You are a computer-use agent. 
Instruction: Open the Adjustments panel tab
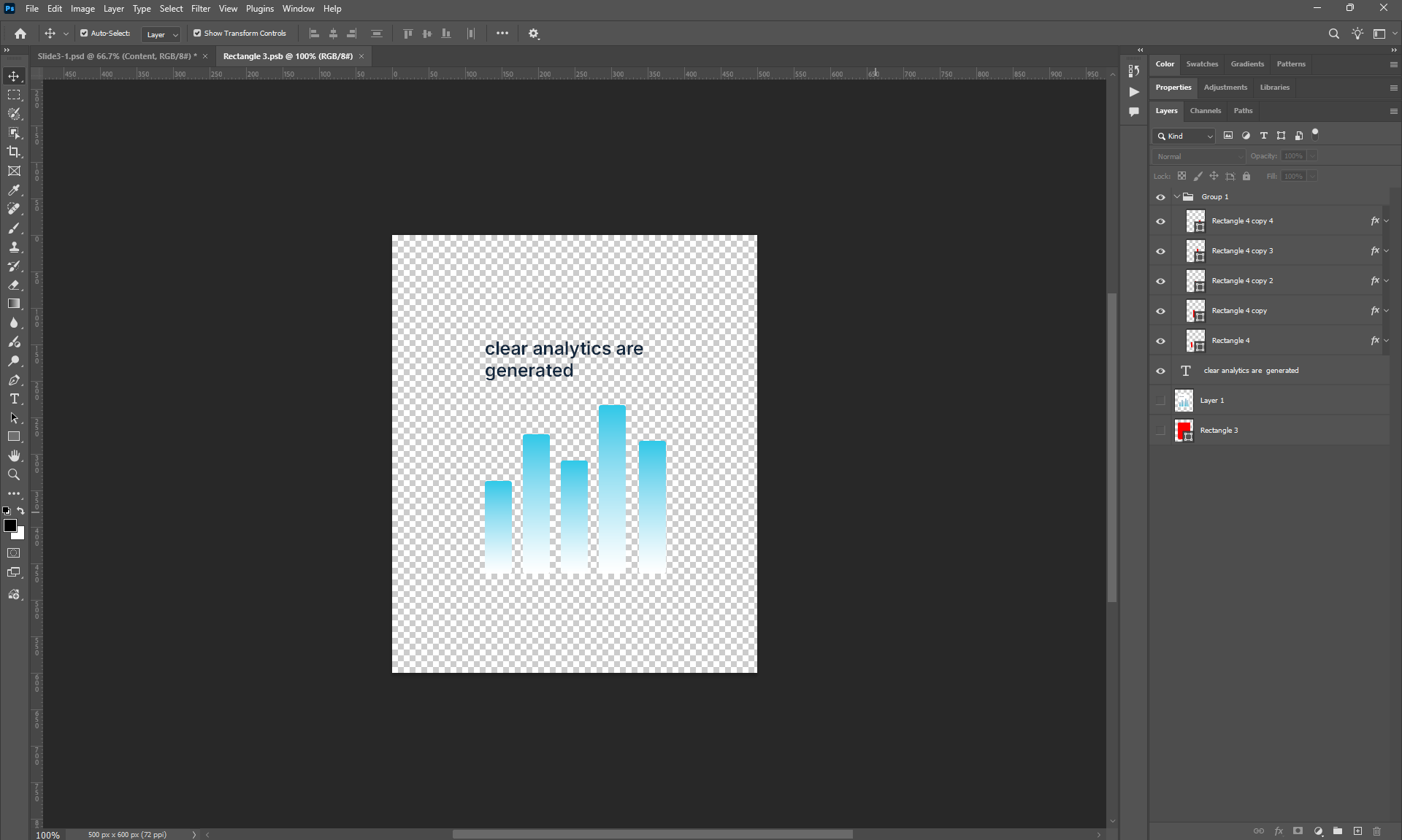pyautogui.click(x=1225, y=88)
